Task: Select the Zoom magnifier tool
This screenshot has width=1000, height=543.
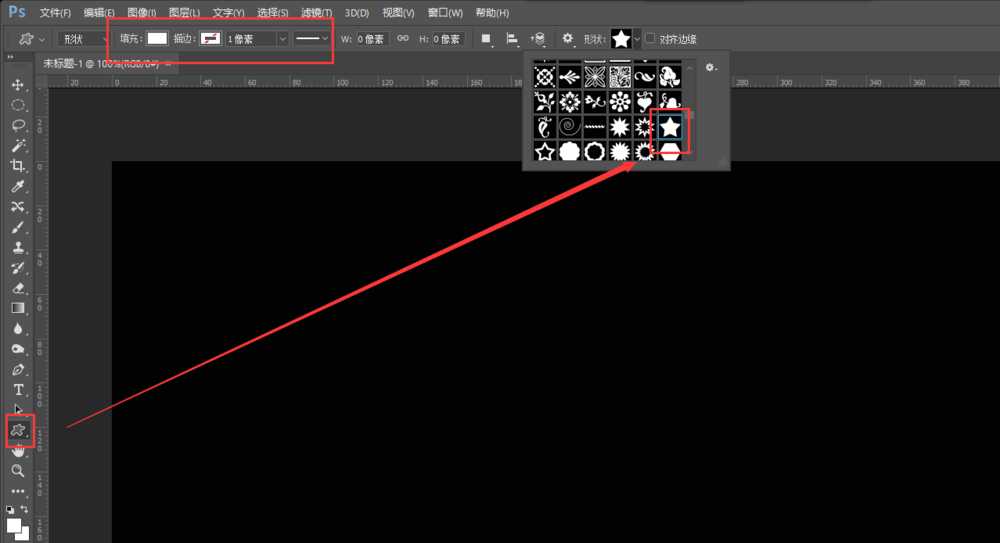Action: 18,470
